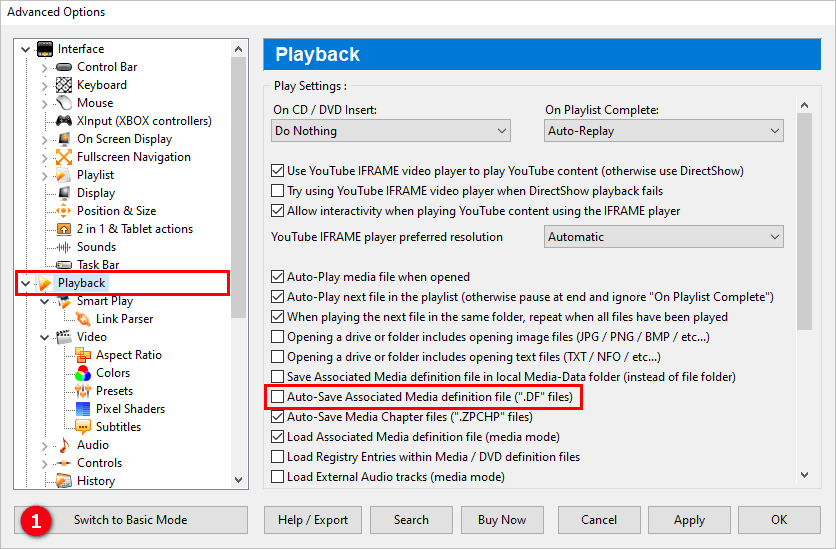
Task: Click the Audio music note icon
Action: (64, 445)
